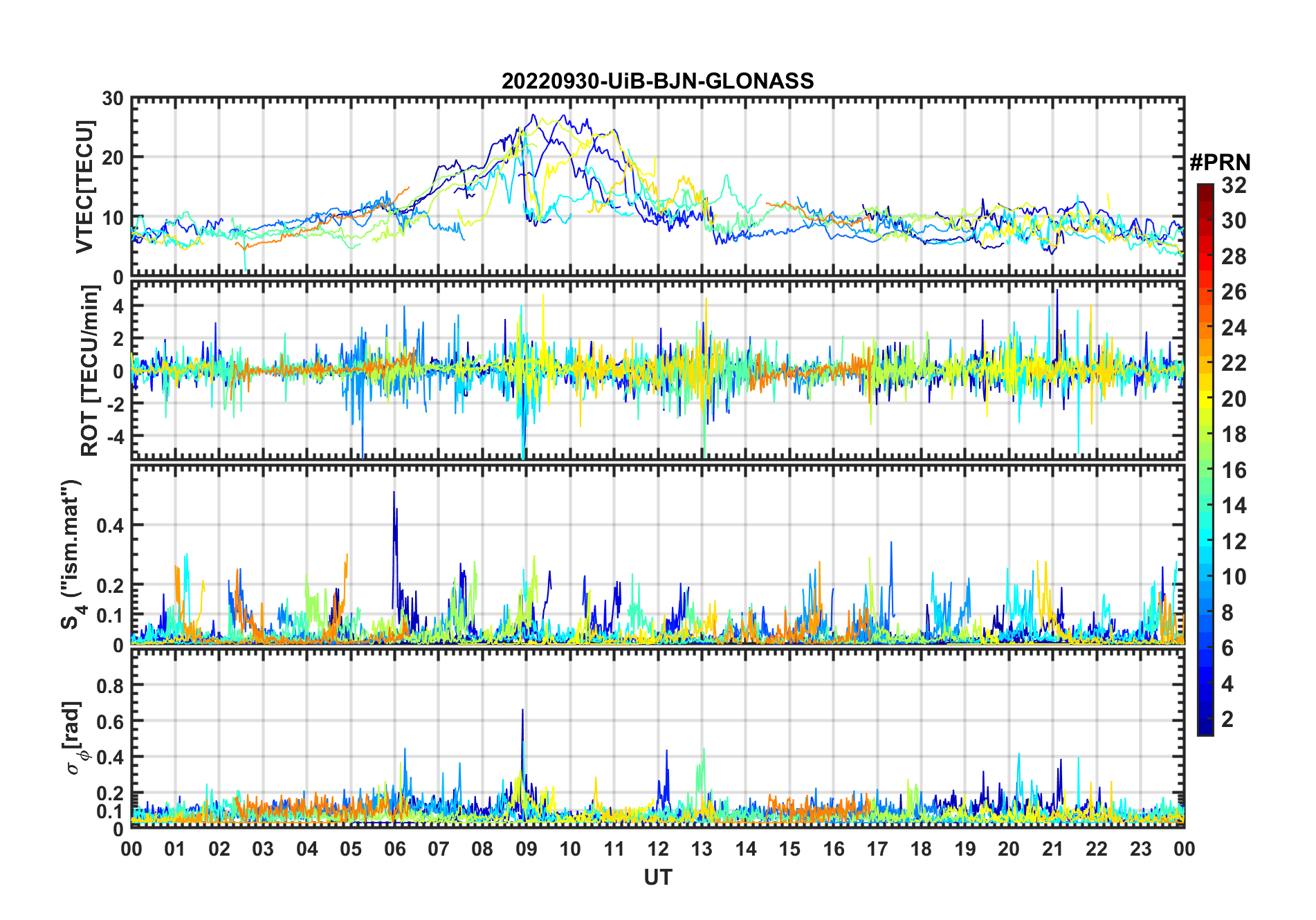Click hour label 09 on the UT axis
The width and height of the screenshot is (1316, 920).
click(527, 849)
